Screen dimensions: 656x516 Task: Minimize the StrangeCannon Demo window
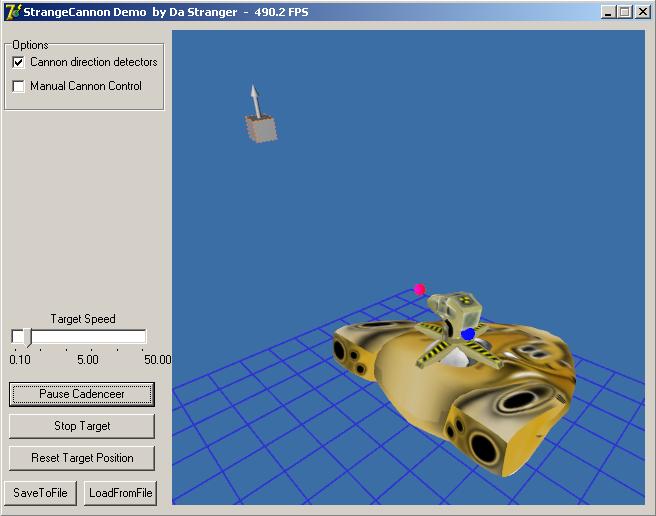[609, 12]
